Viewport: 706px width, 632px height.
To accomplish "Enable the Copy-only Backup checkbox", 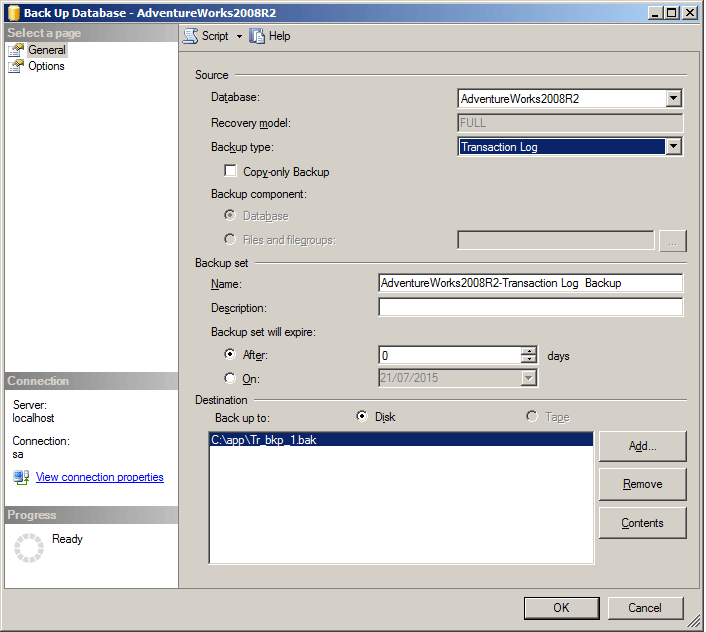I will [x=230, y=171].
